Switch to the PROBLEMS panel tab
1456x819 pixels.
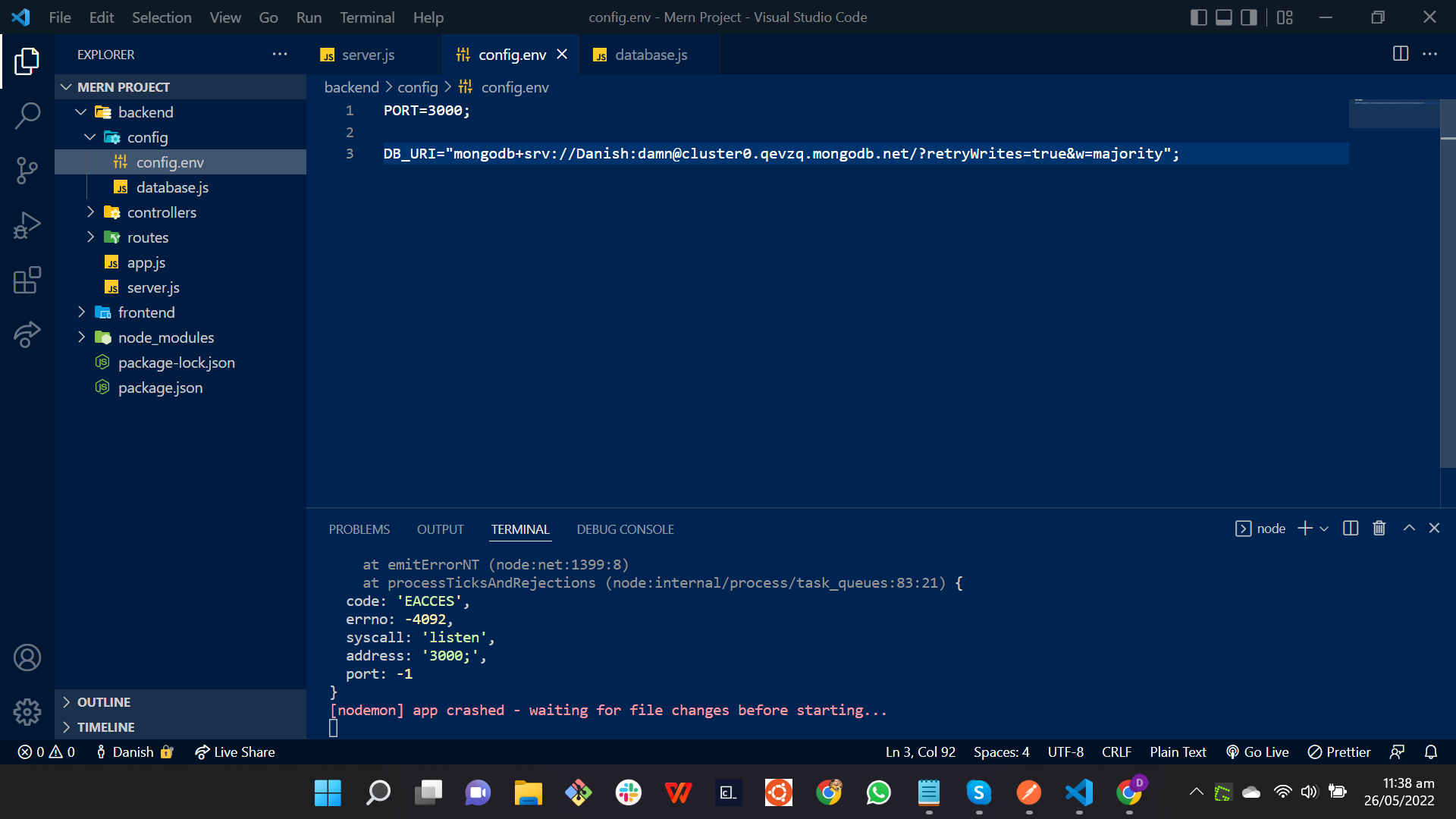coord(359,529)
